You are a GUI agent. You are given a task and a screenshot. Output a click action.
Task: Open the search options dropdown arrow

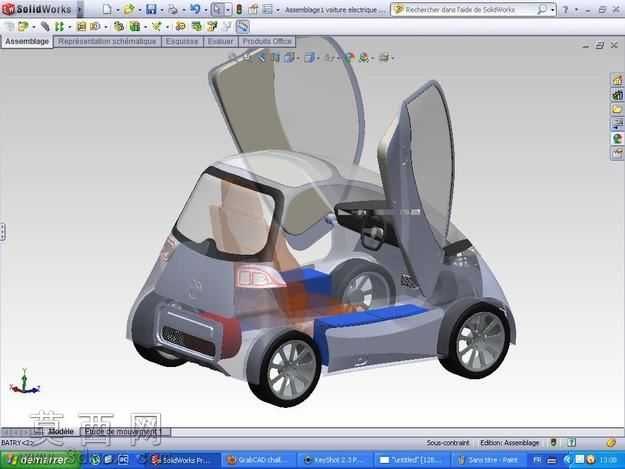(x=552, y=10)
